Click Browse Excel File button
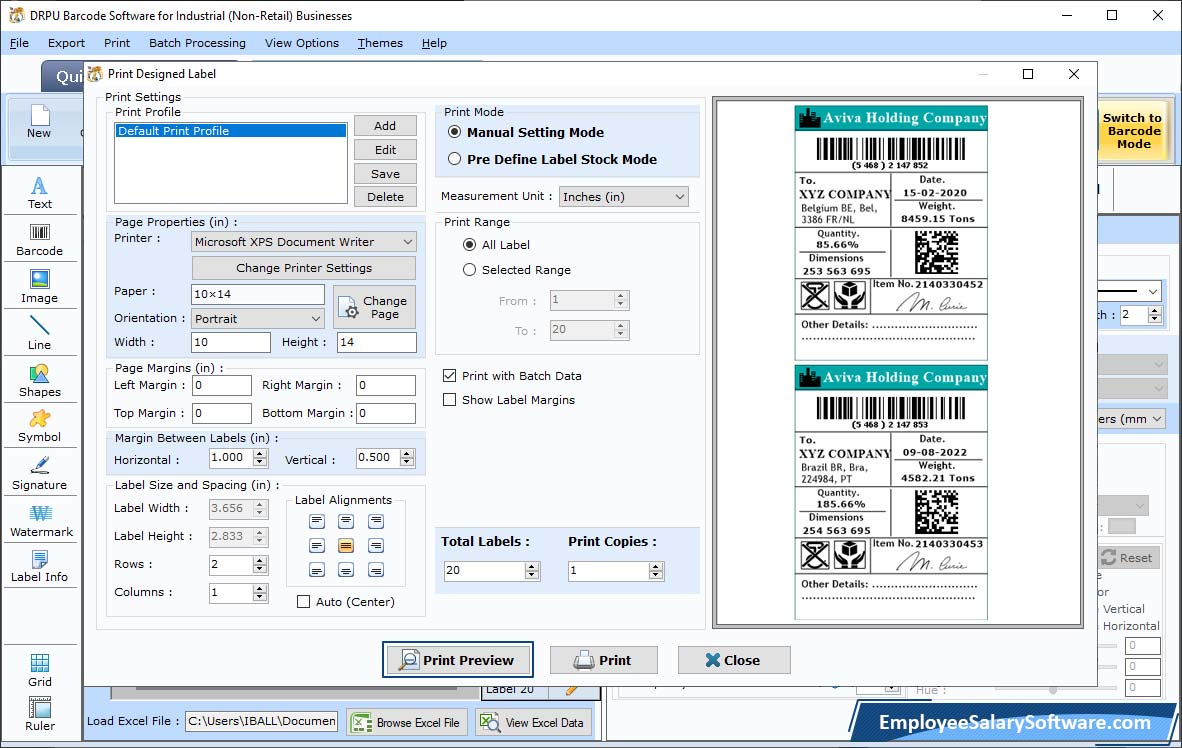1182x748 pixels. 407,722
